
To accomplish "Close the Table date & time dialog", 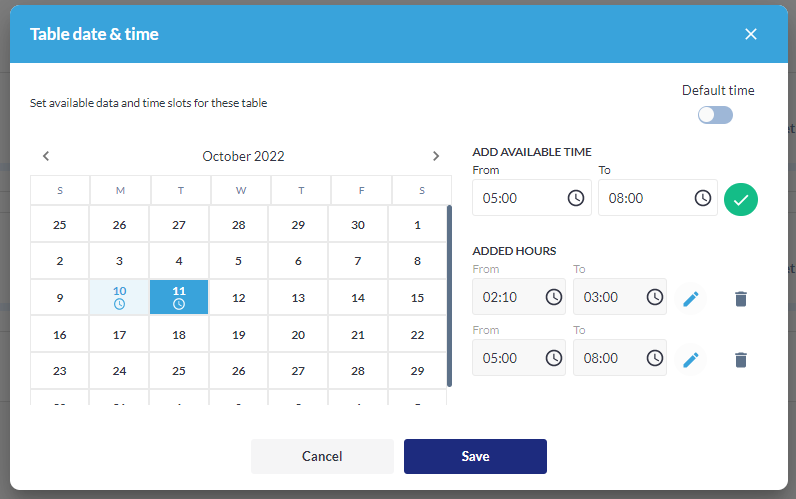I will point(751,34).
